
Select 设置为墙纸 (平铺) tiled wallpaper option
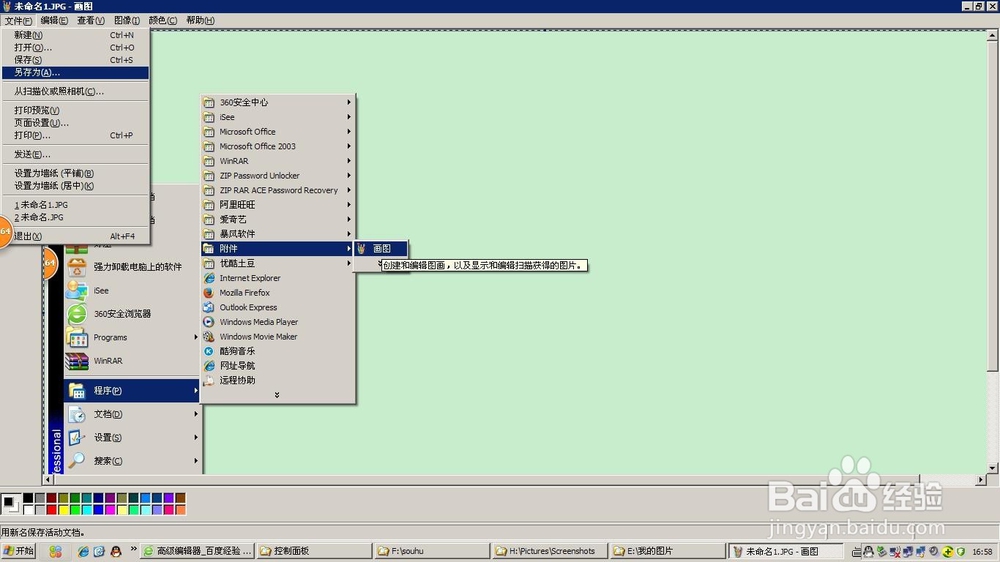(75, 173)
